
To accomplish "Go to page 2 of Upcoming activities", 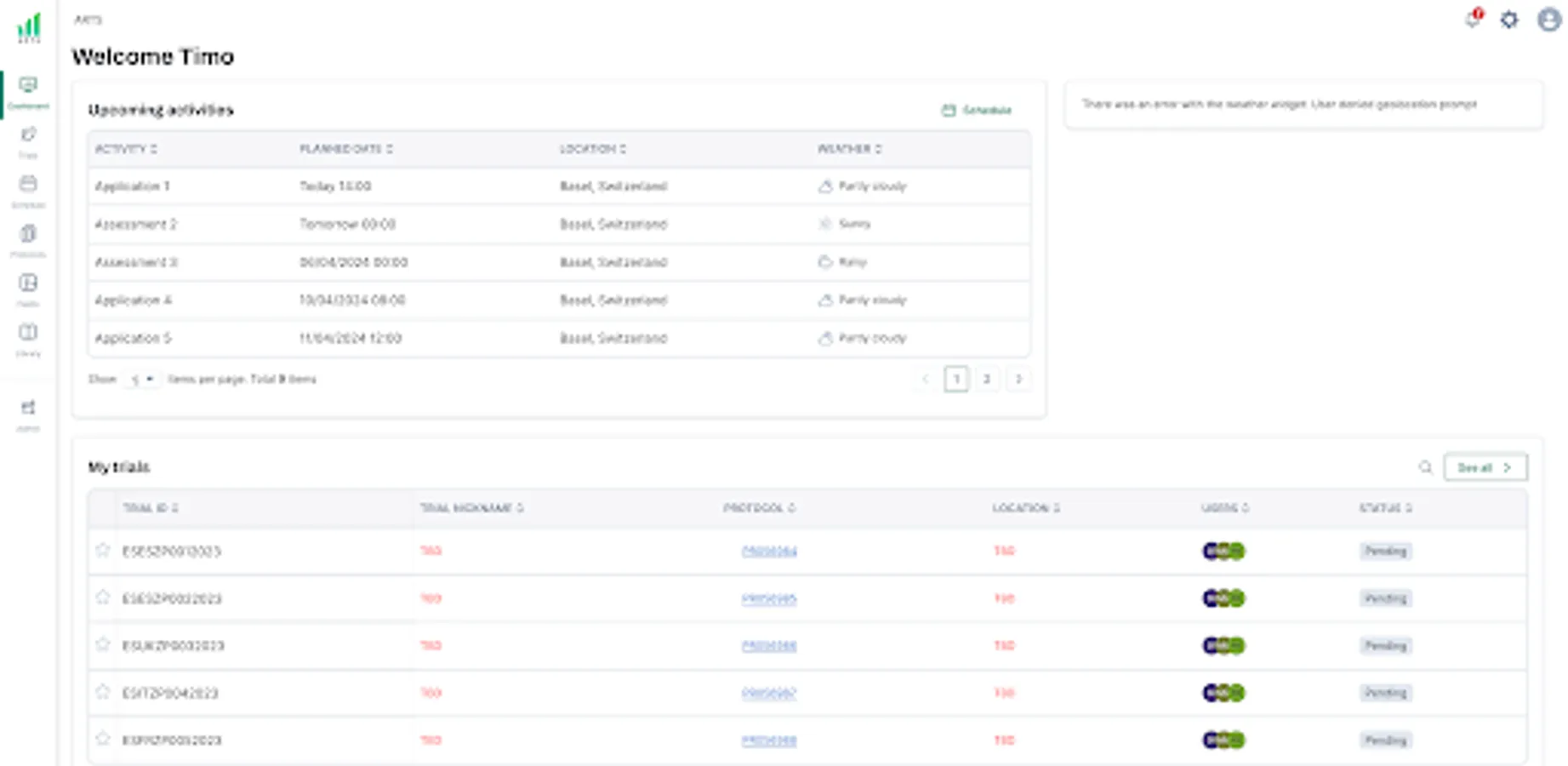I will tap(987, 380).
